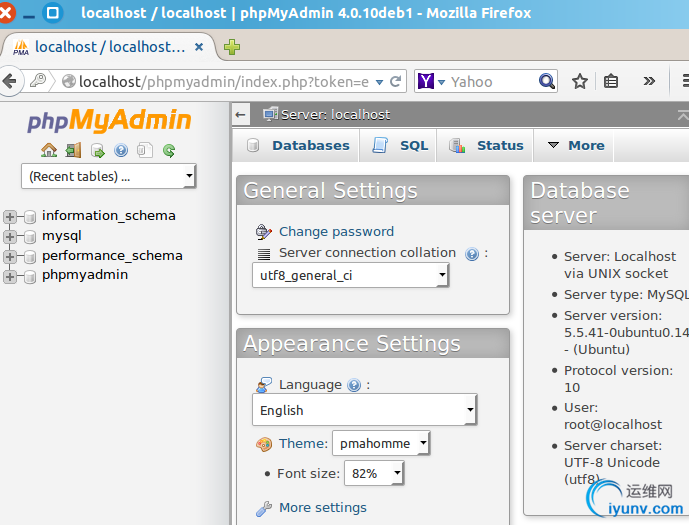Viewport: 689px width, 525px height.
Task: Open the address bar history dropdown arrow
Action: [380, 82]
